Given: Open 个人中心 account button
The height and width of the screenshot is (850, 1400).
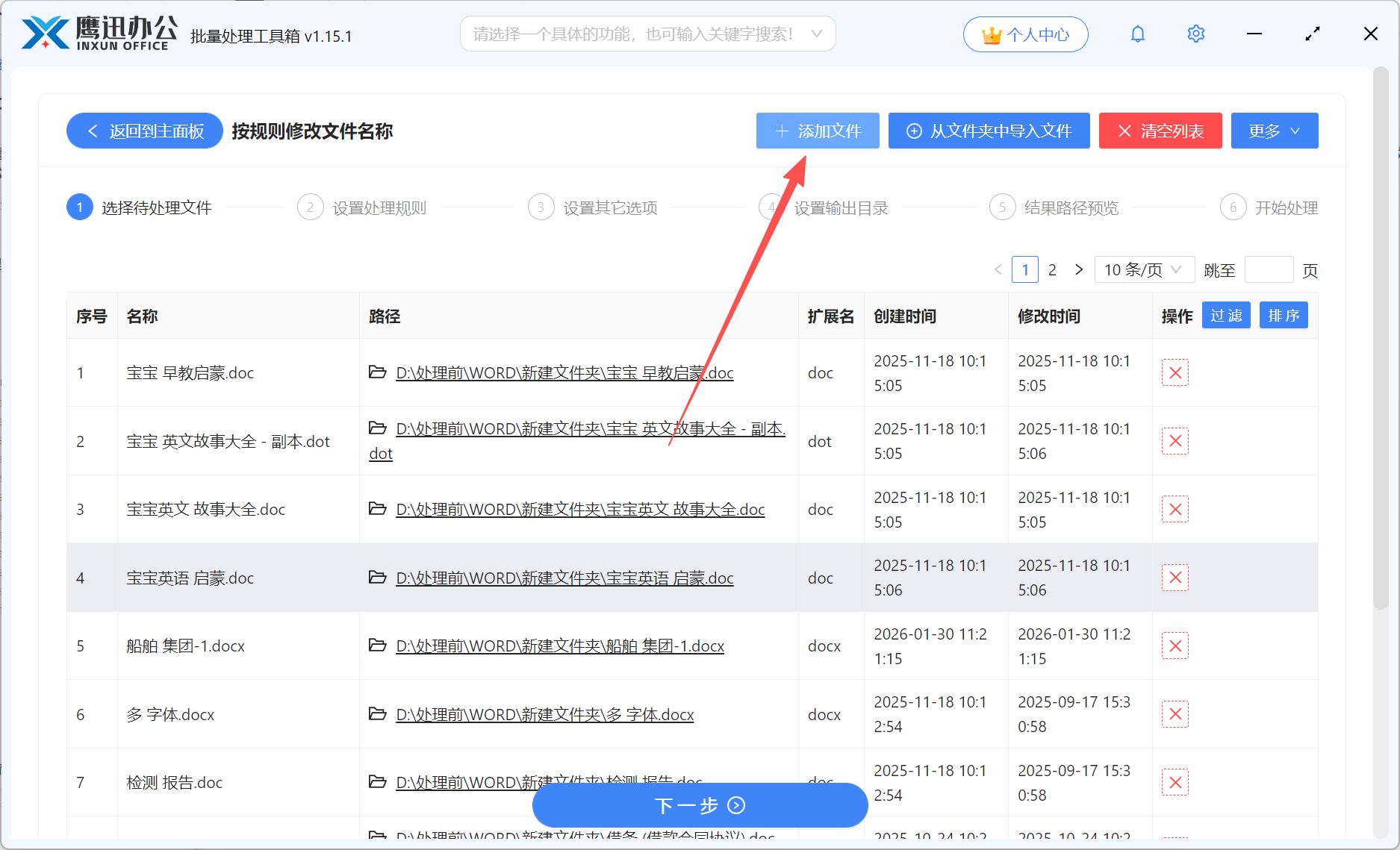Looking at the screenshot, I should coord(1025,34).
